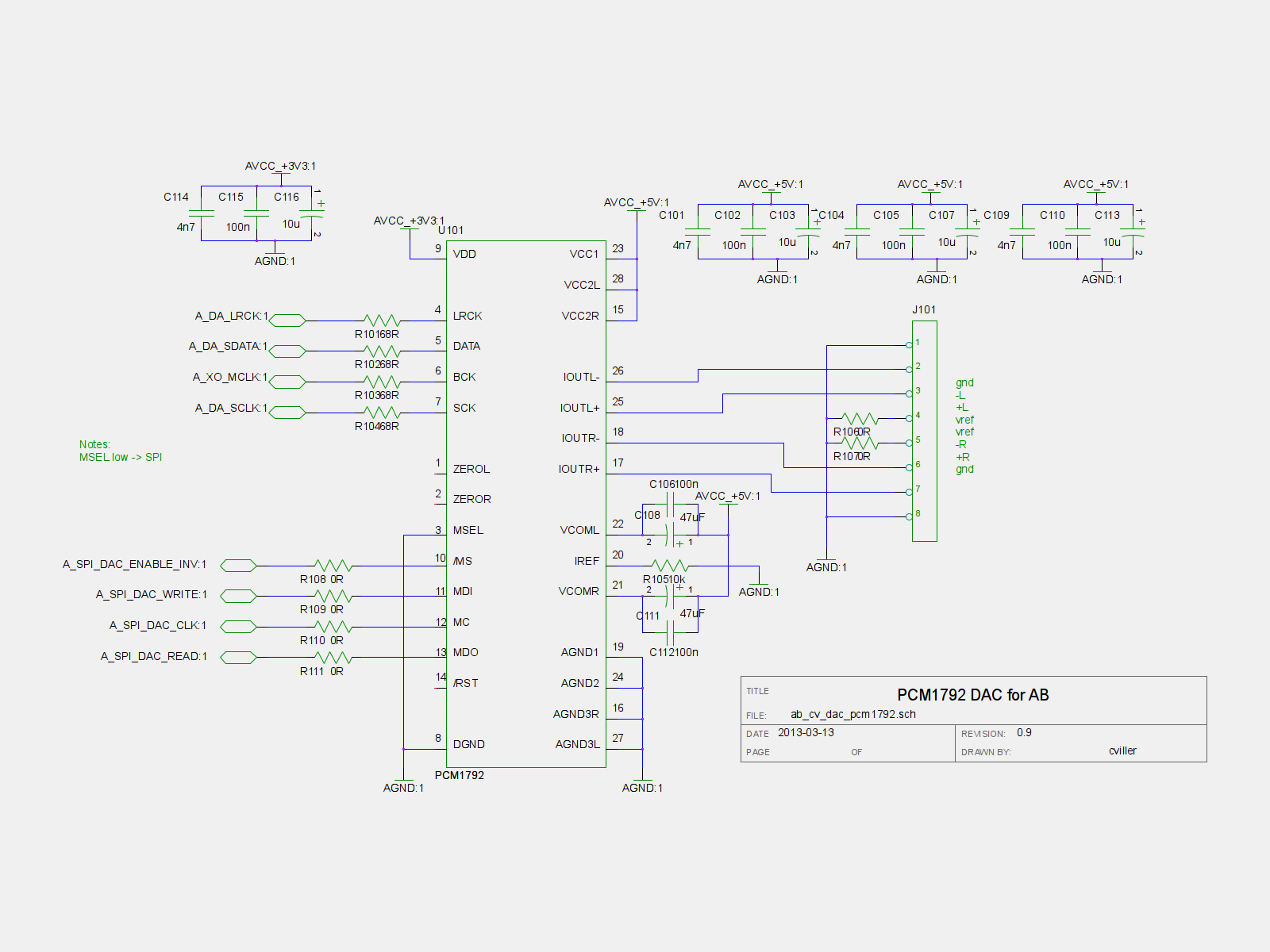Image resolution: width=1270 pixels, height=952 pixels.
Task: Select the 'vref' label beside J101 pin 4
Action: pos(964,420)
